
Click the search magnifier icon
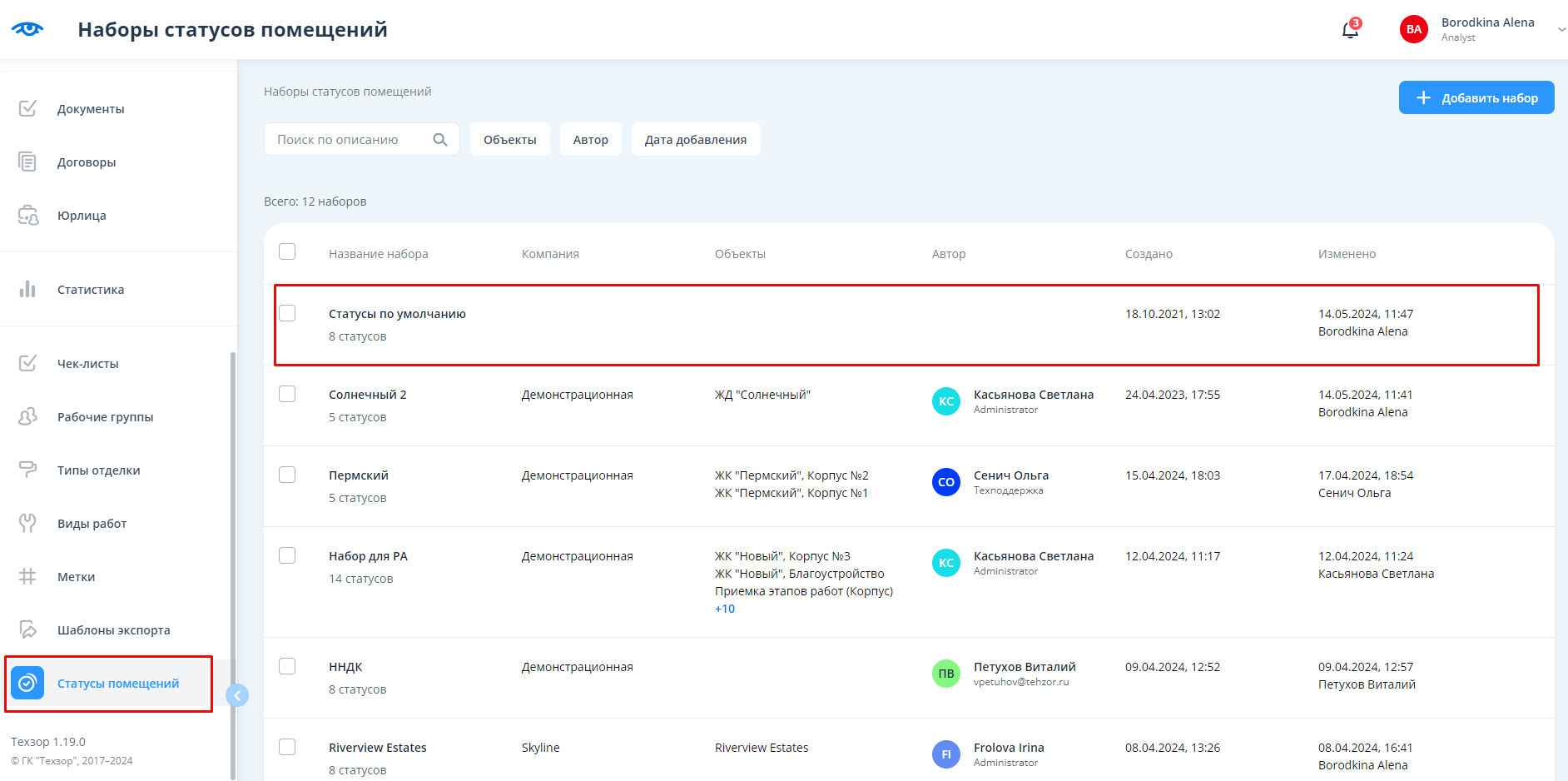(x=440, y=140)
